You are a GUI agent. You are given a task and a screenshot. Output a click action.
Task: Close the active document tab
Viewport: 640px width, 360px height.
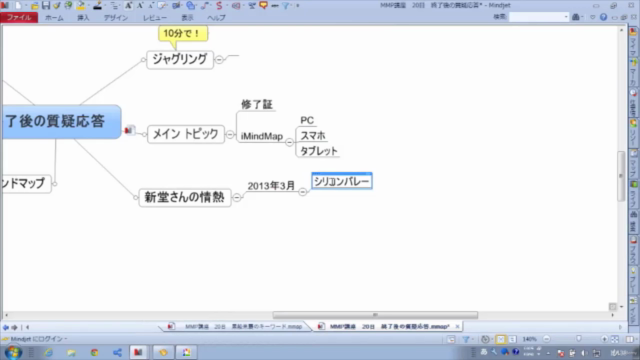[x=457, y=327]
